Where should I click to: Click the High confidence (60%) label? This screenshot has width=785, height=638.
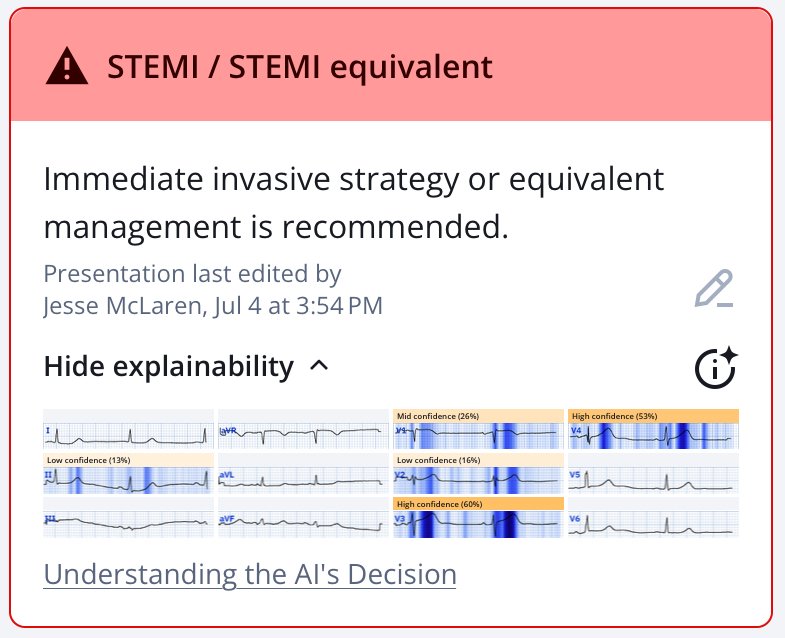point(440,504)
